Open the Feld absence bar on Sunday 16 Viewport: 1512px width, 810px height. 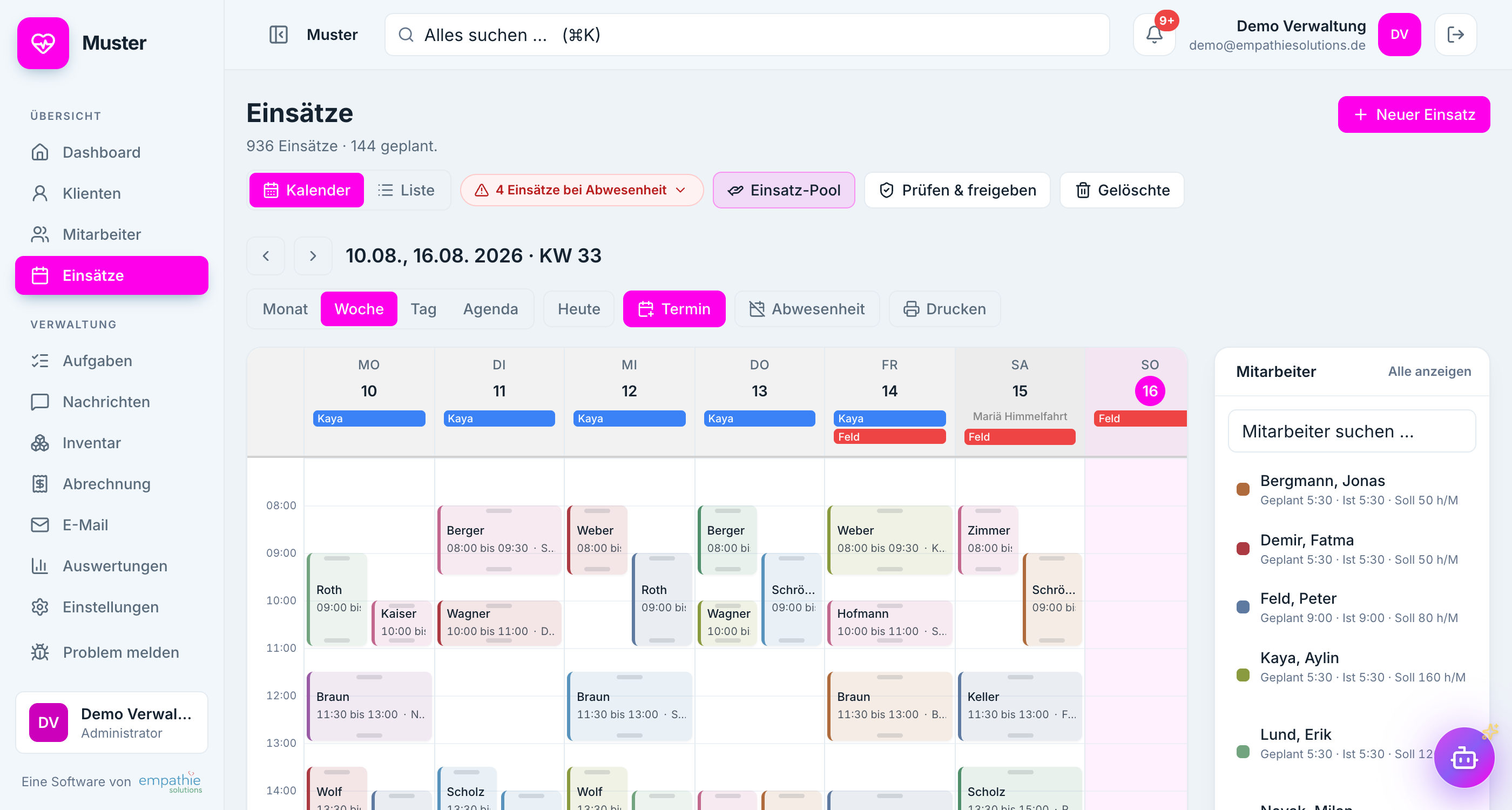pyautogui.click(x=1139, y=418)
